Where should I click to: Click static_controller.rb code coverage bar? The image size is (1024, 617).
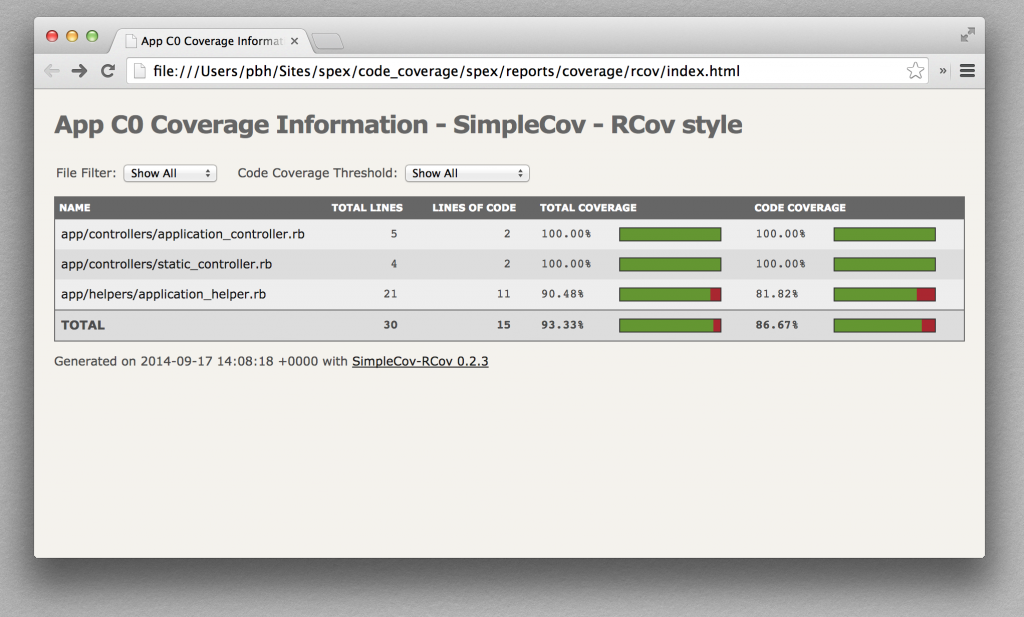(x=884, y=264)
